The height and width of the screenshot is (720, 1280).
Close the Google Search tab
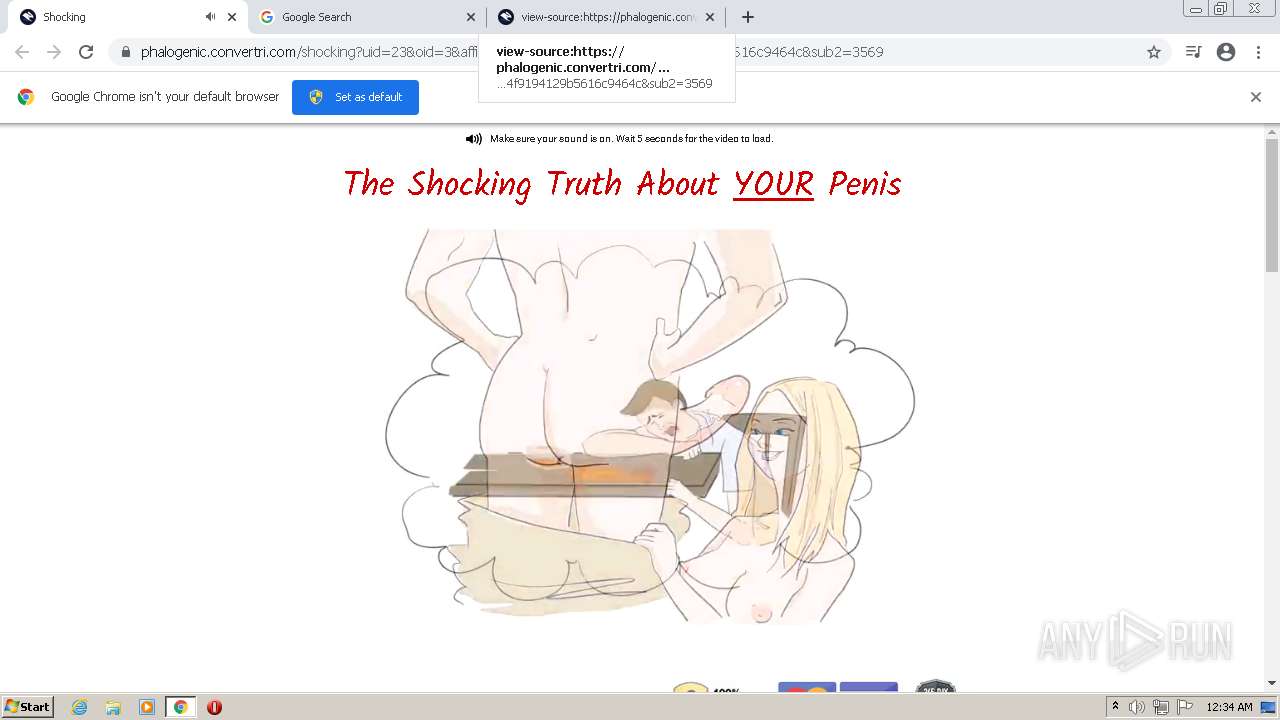pyautogui.click(x=471, y=17)
